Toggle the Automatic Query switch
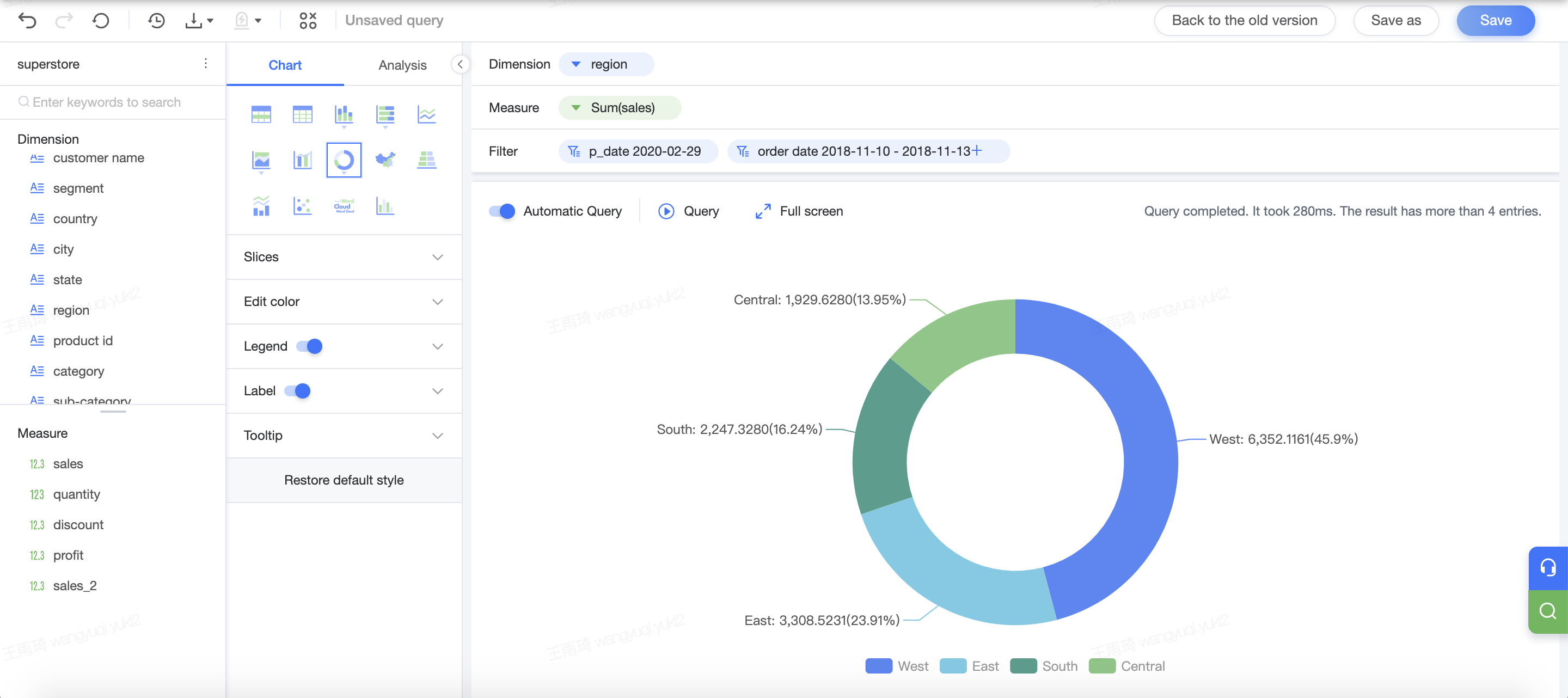The height and width of the screenshot is (698, 1568). coord(502,211)
